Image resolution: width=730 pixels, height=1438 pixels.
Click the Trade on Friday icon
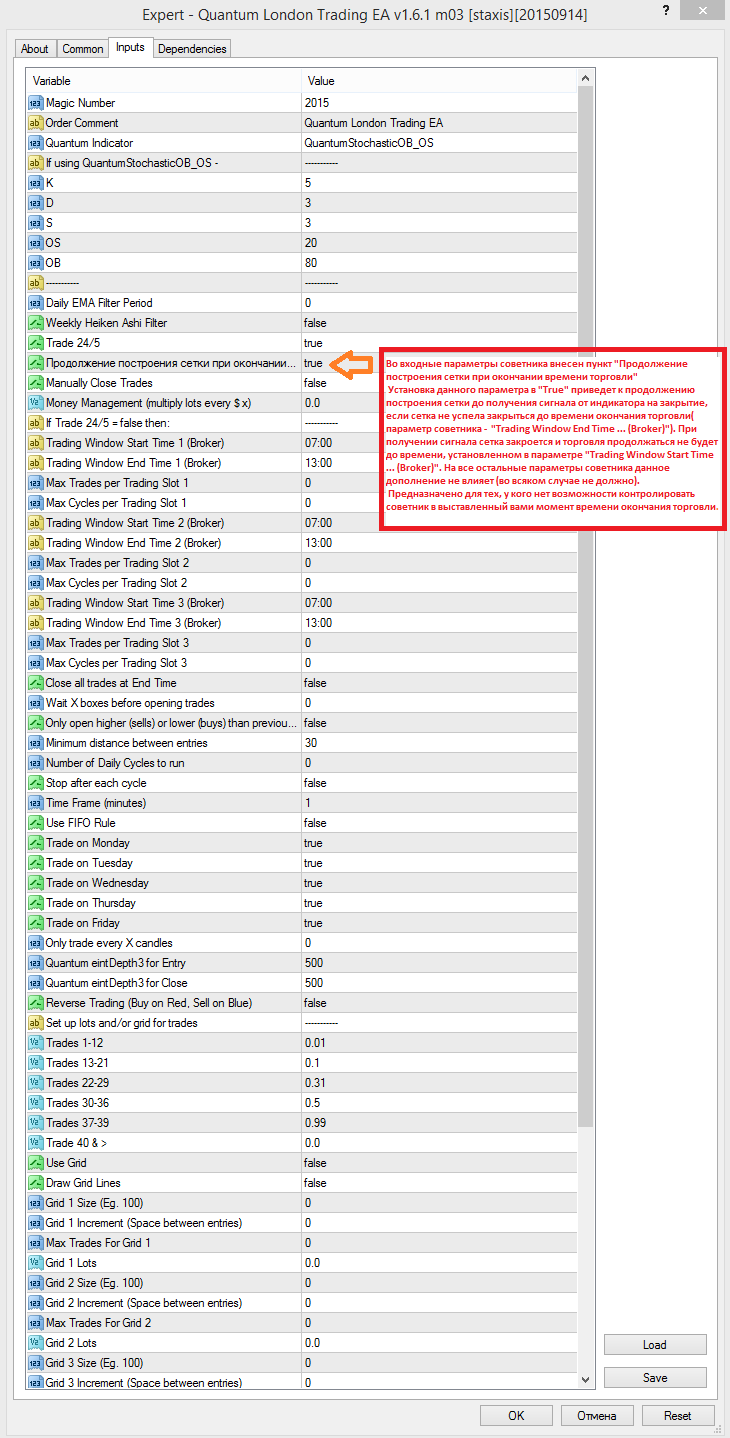(x=35, y=923)
